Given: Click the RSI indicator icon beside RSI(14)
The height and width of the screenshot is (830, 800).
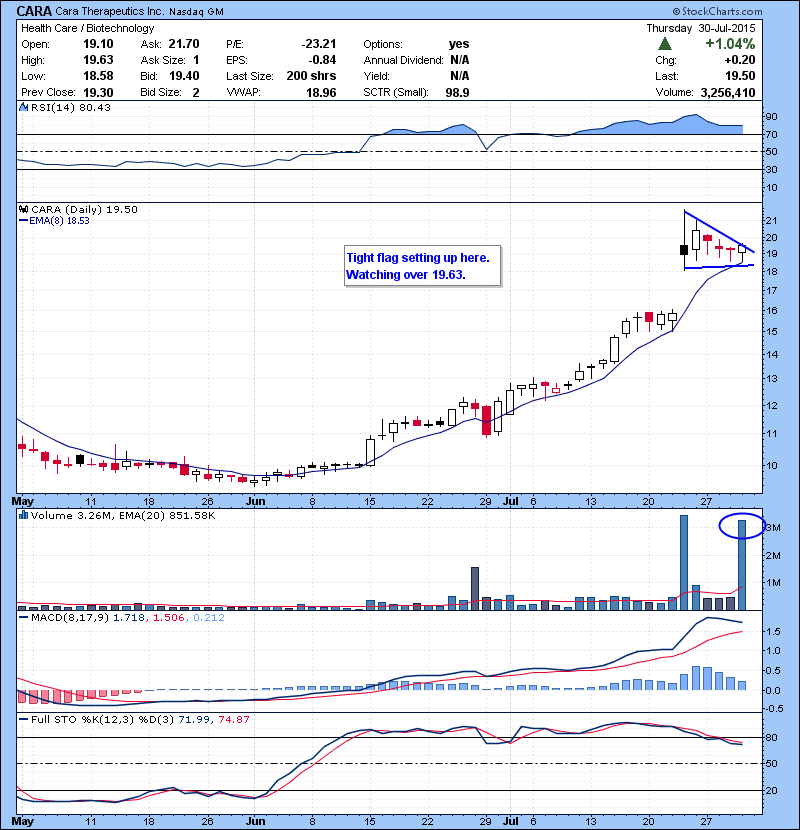Looking at the screenshot, I should (x=23, y=107).
